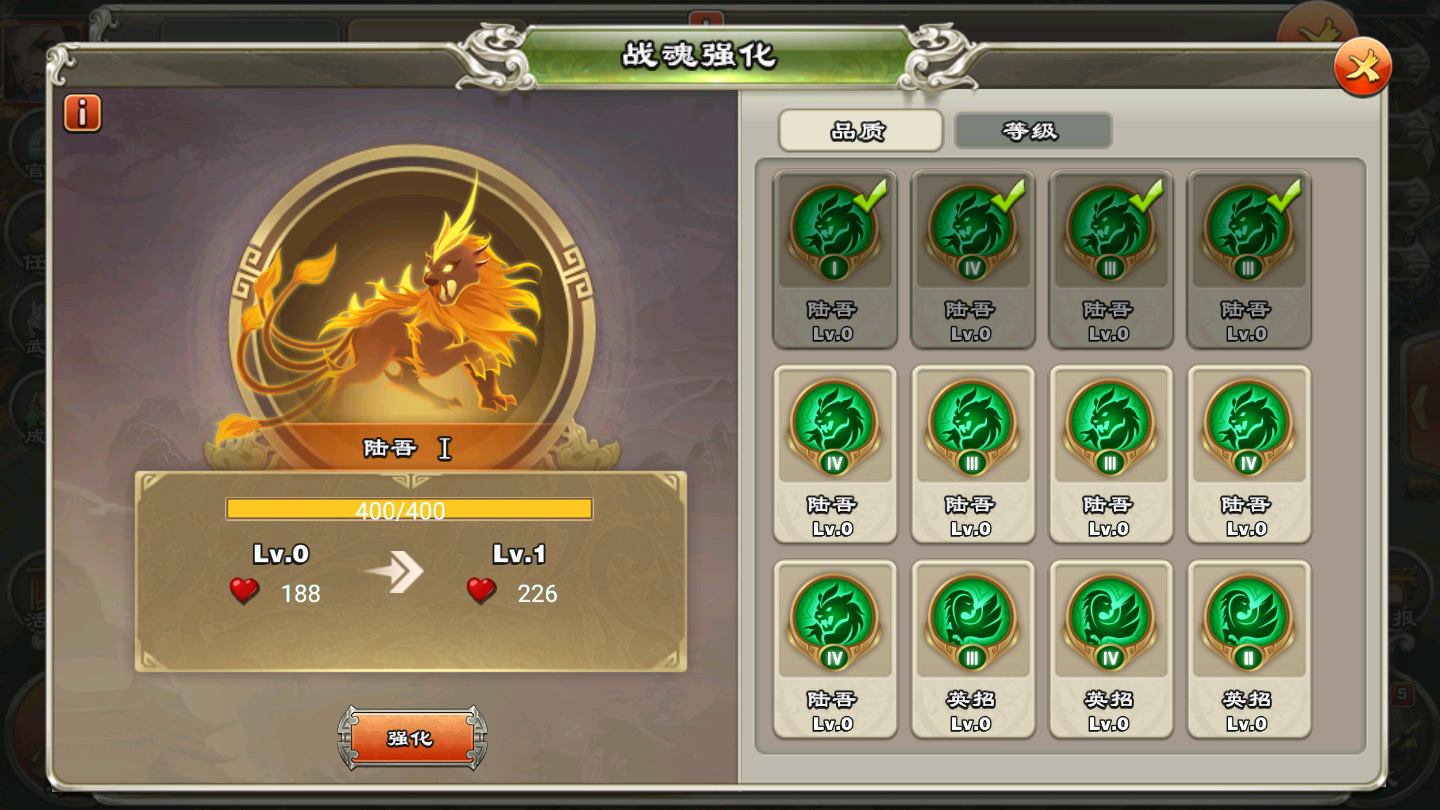The image size is (1440, 810).
Task: Select the 陆吾 IV card left of 英招 III
Action: click(x=834, y=649)
